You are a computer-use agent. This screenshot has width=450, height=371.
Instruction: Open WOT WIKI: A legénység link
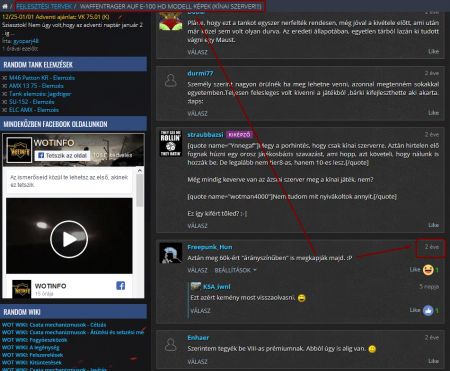pyautogui.click(x=31, y=347)
